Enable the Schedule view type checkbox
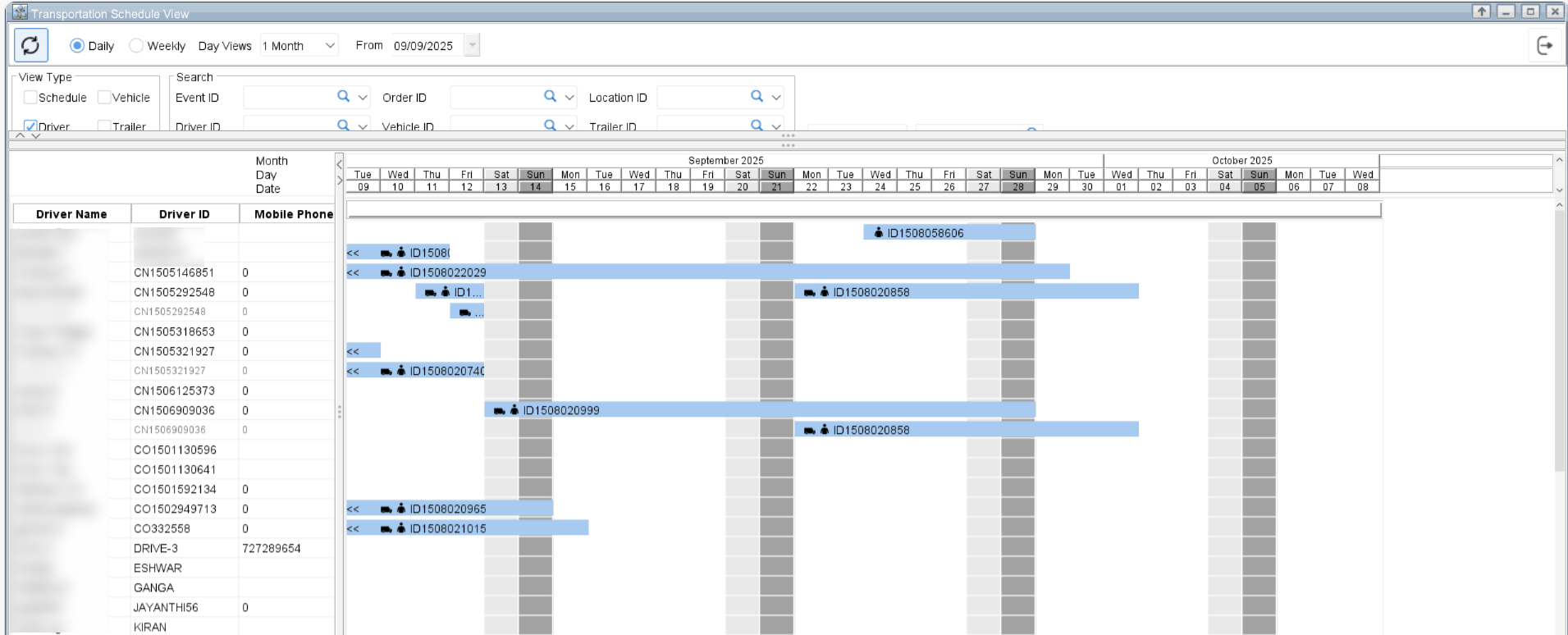 pyautogui.click(x=30, y=98)
